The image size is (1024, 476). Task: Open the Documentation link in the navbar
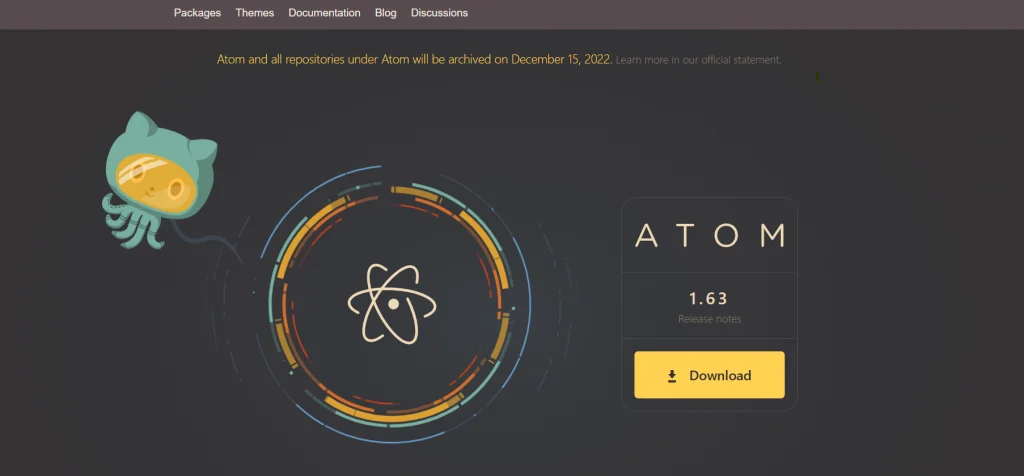(324, 13)
